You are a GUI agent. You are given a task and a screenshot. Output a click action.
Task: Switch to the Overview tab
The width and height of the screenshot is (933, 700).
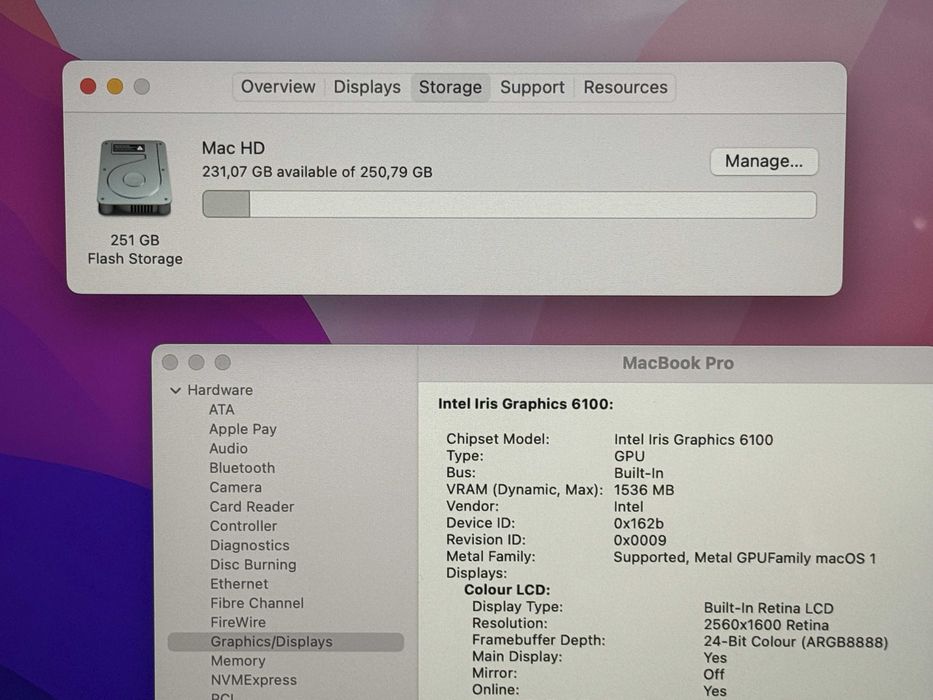[278, 87]
